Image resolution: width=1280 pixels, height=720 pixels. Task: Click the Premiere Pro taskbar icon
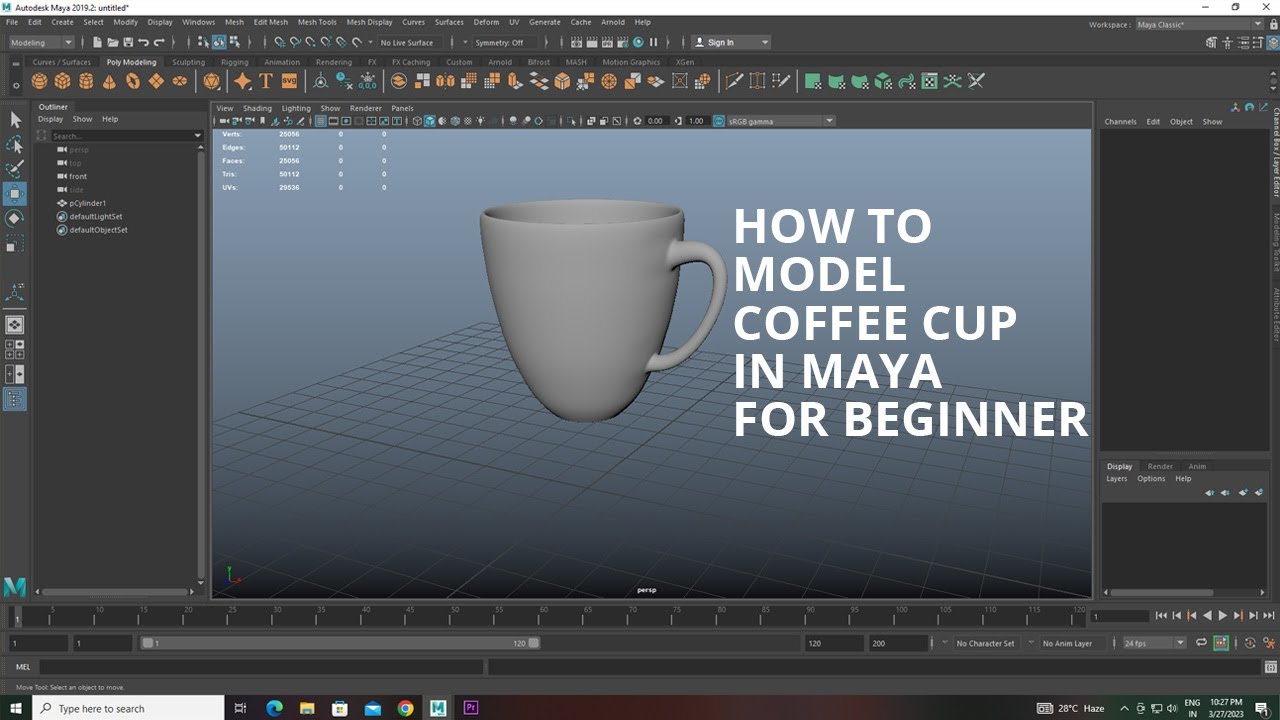tap(471, 708)
